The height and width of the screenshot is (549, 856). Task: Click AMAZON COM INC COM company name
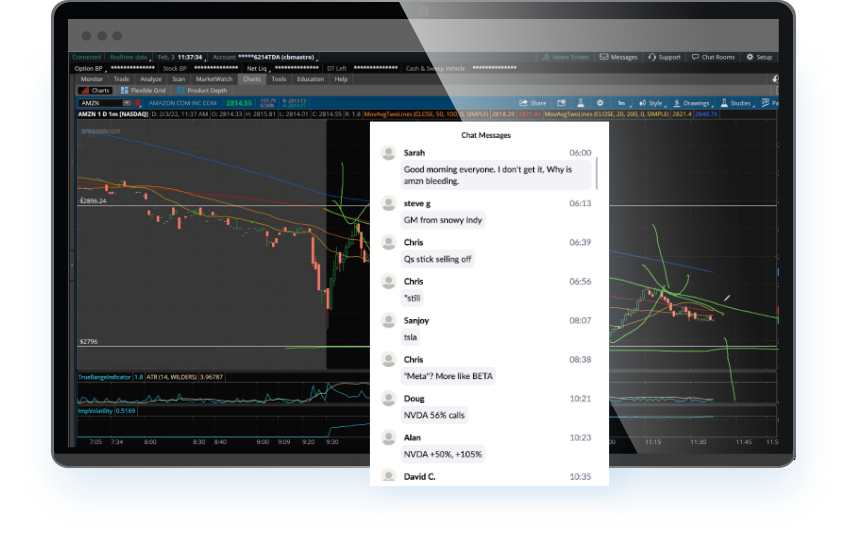[x=182, y=103]
